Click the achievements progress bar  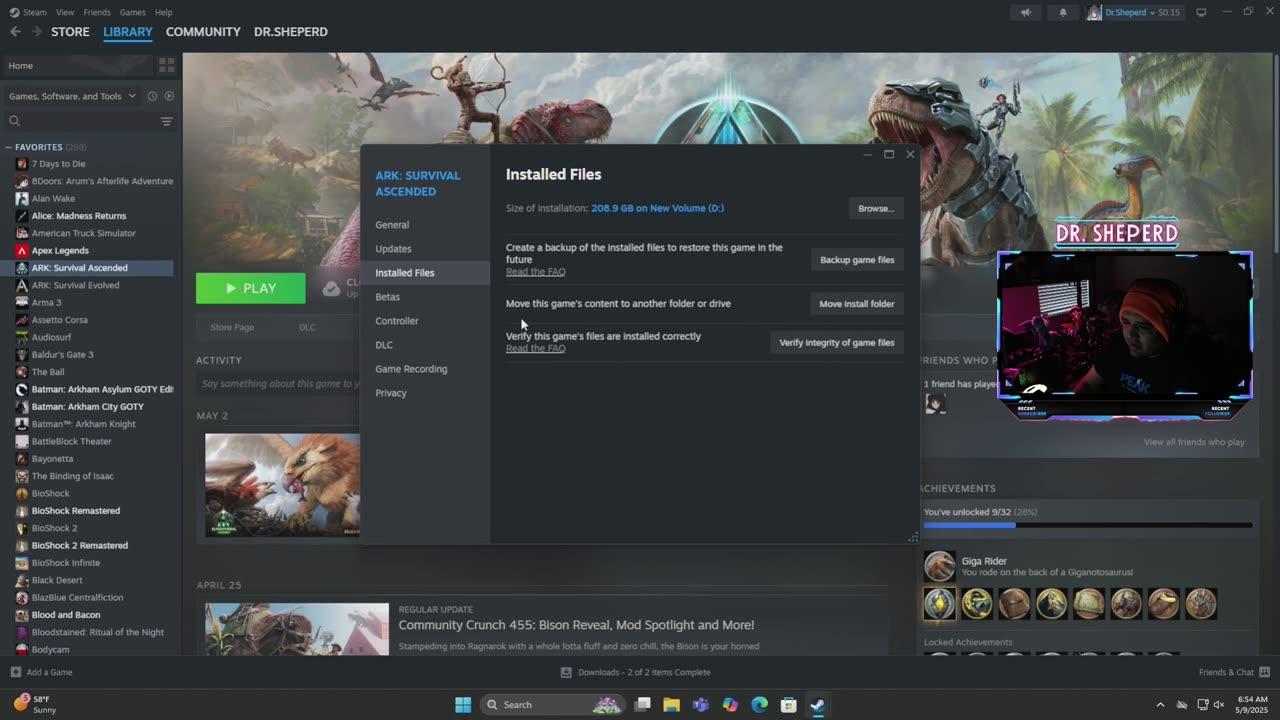[x=1088, y=524]
